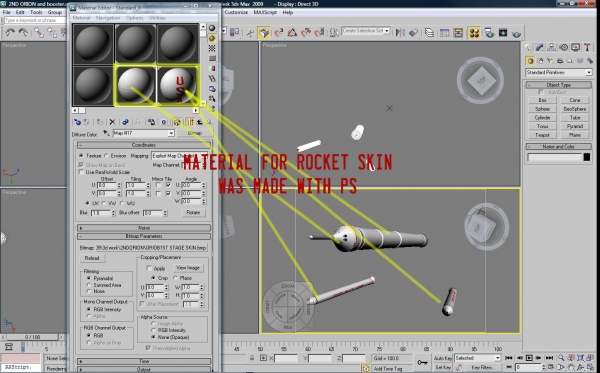Open the Motion panel tab icon

point(563,47)
